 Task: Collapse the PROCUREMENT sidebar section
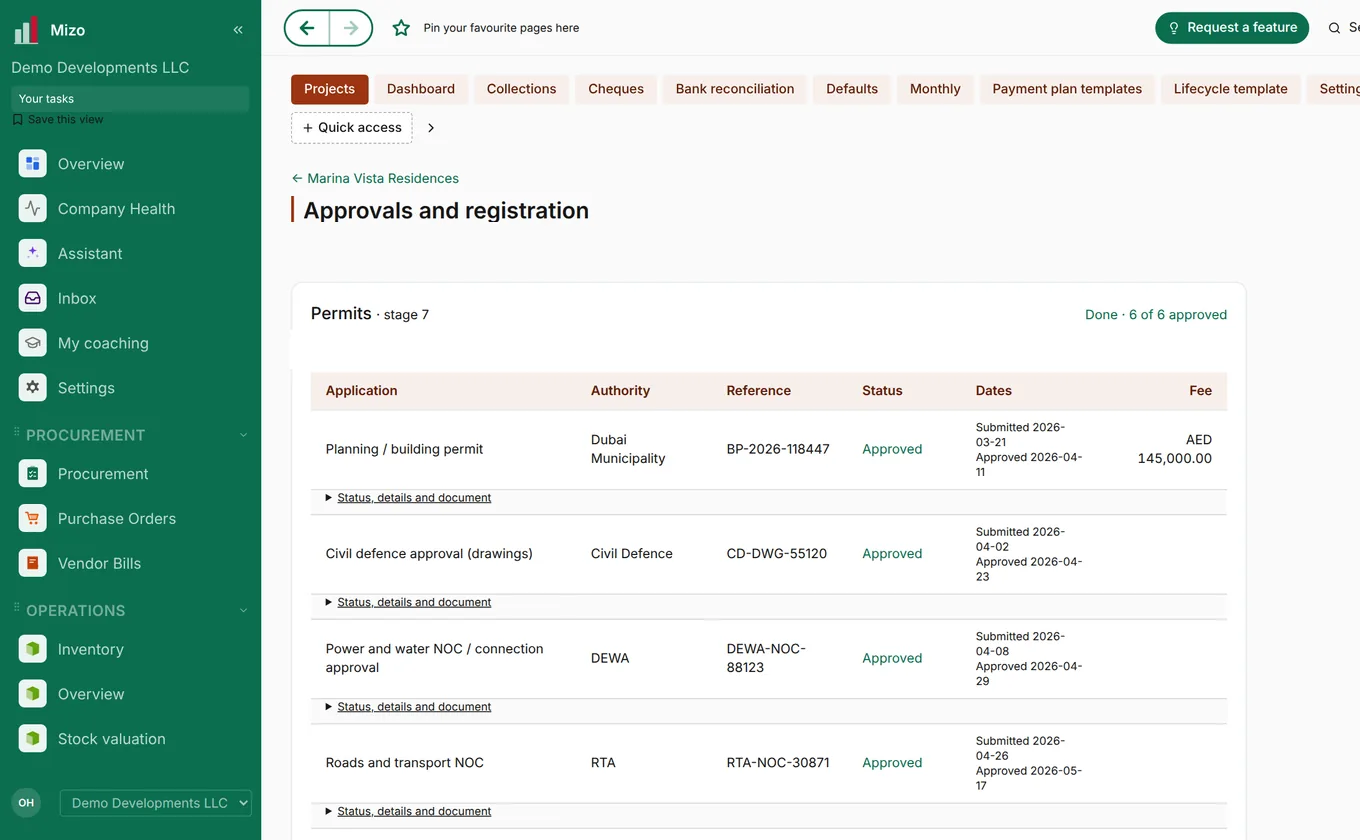pyautogui.click(x=243, y=435)
